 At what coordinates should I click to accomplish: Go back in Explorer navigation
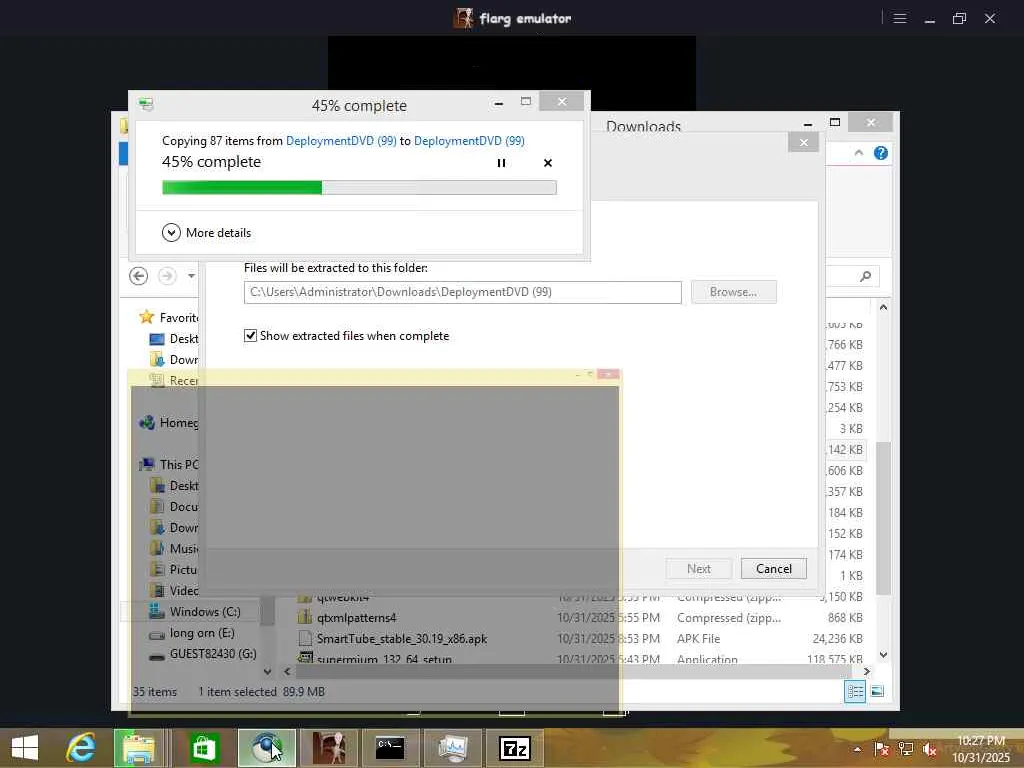[138, 276]
